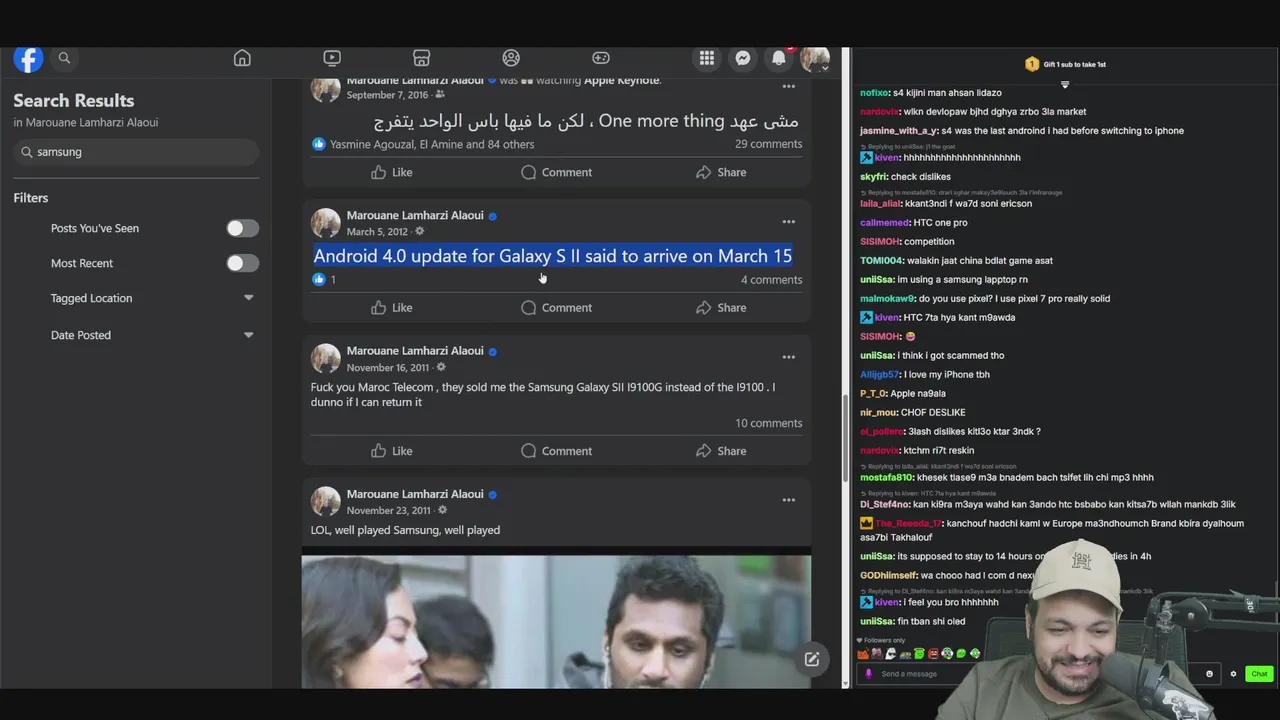Open the emoji picker in Twitch chat input
Viewport: 1280px width, 720px height.
point(1209,674)
